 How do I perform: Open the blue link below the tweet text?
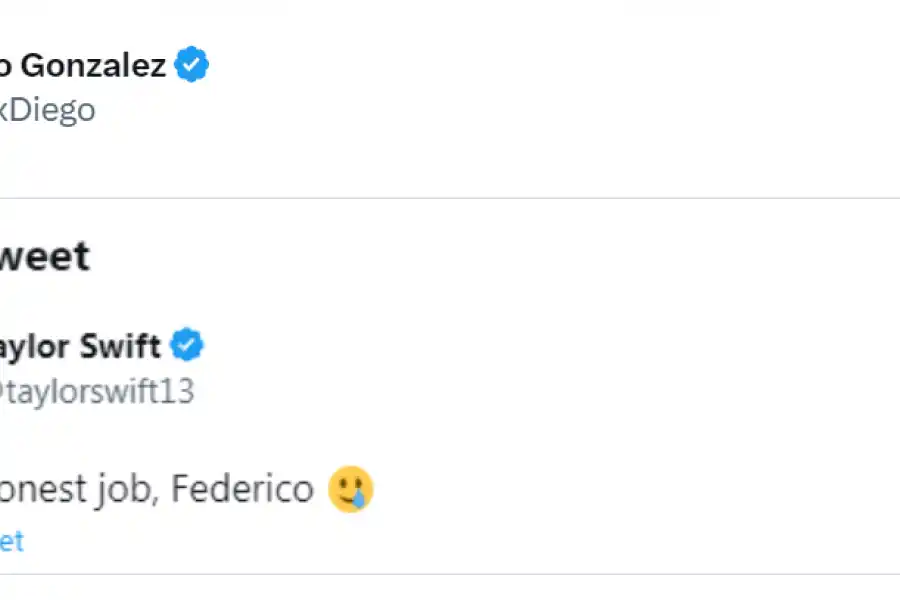tap(12, 541)
